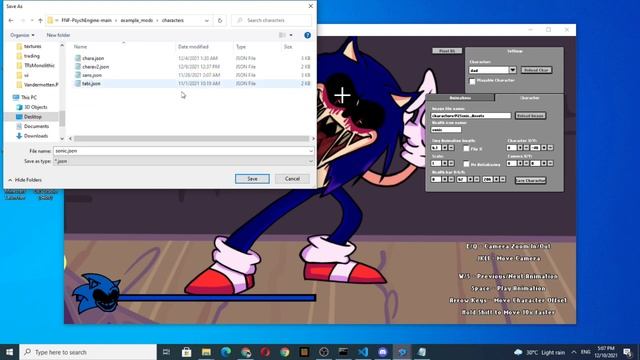
Task: Click the weather widget showing Light rain
Action: [540, 352]
